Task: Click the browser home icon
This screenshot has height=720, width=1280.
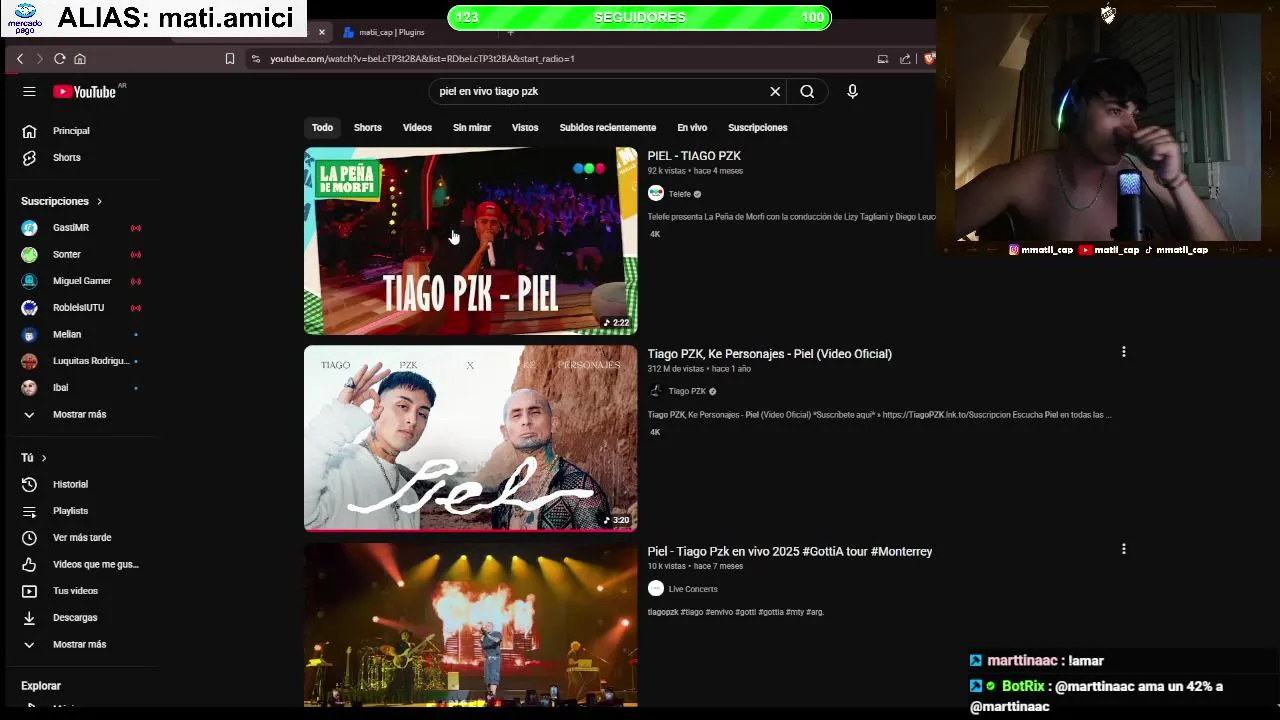Action: (80, 59)
